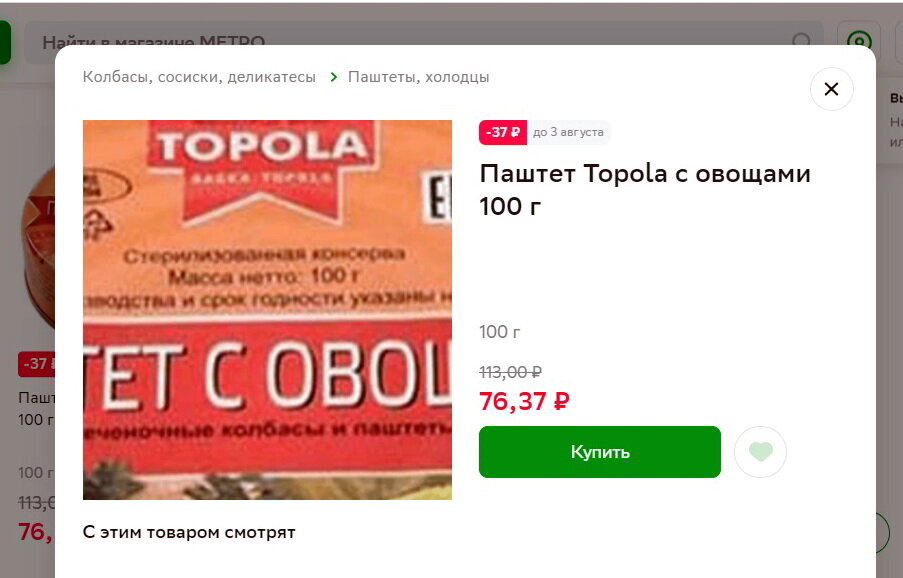Open Колбасы, сосиски, деликатесы breadcrumb
The width and height of the screenshot is (903, 578).
[199, 77]
